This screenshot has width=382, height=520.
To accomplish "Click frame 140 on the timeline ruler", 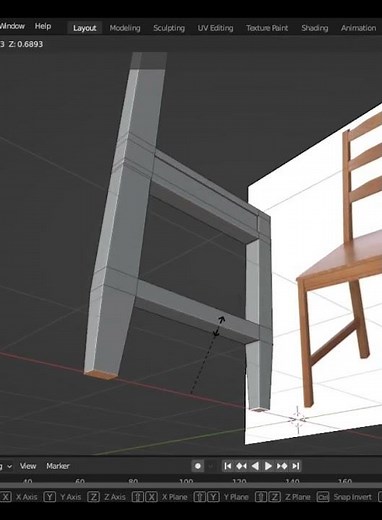I will (292, 481).
